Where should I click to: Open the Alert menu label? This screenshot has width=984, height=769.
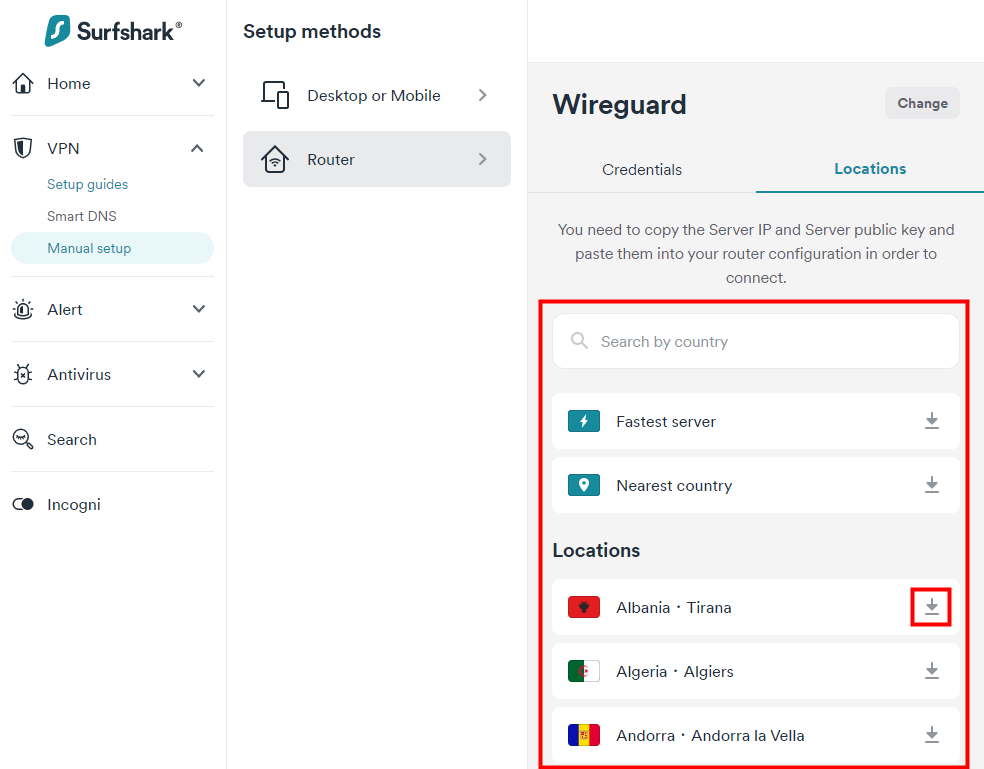pyautogui.click(x=65, y=309)
